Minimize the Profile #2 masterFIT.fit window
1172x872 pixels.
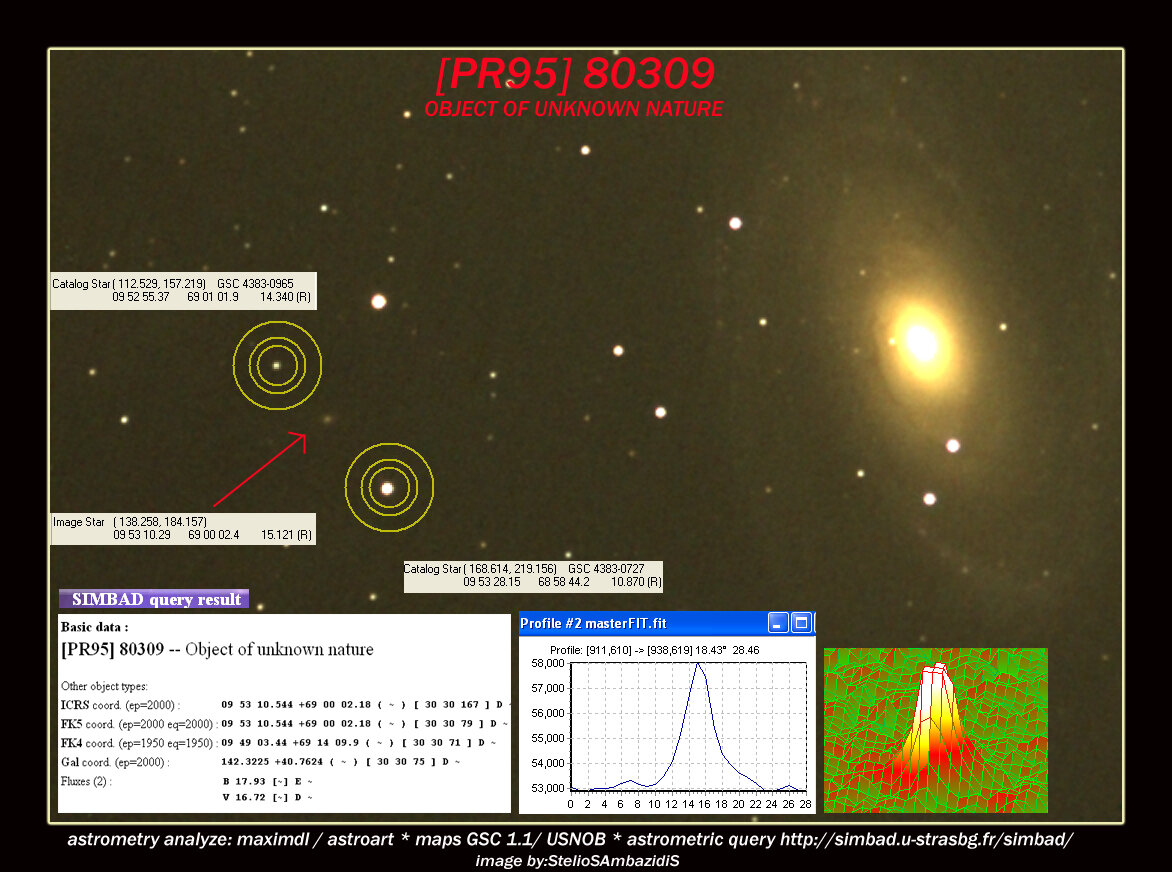[777, 622]
